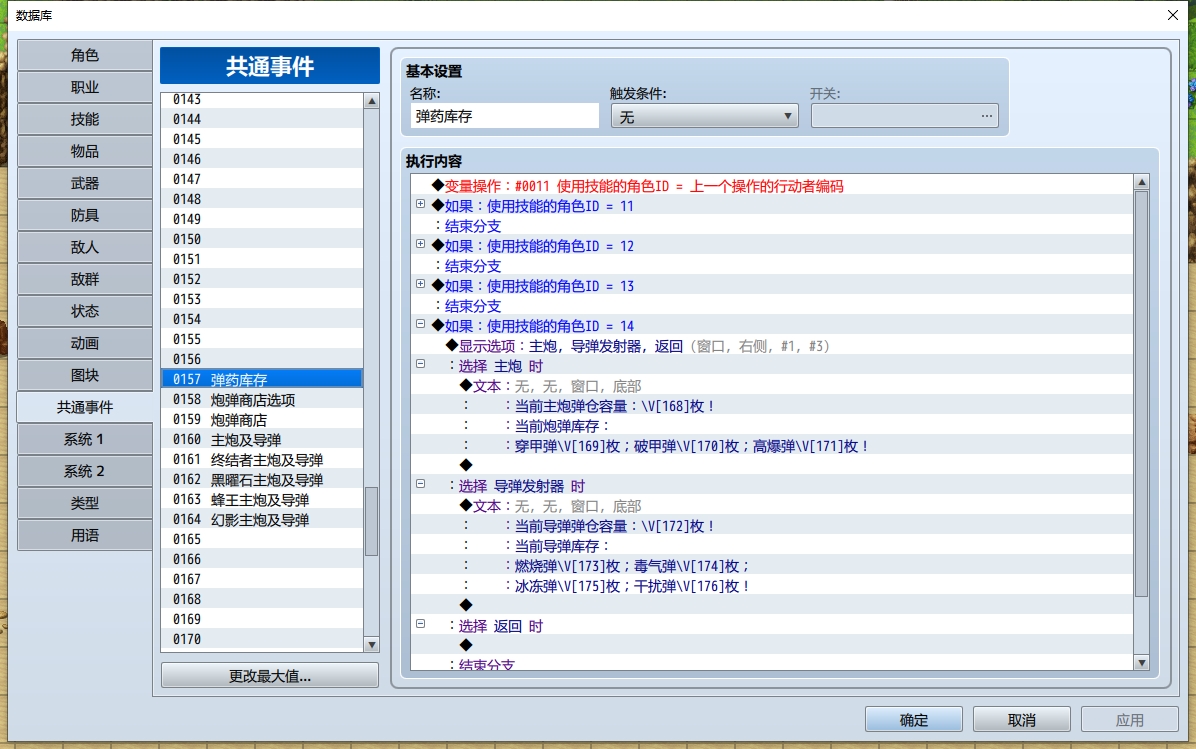
Task: Open the 用语 tab
Action: click(85, 536)
